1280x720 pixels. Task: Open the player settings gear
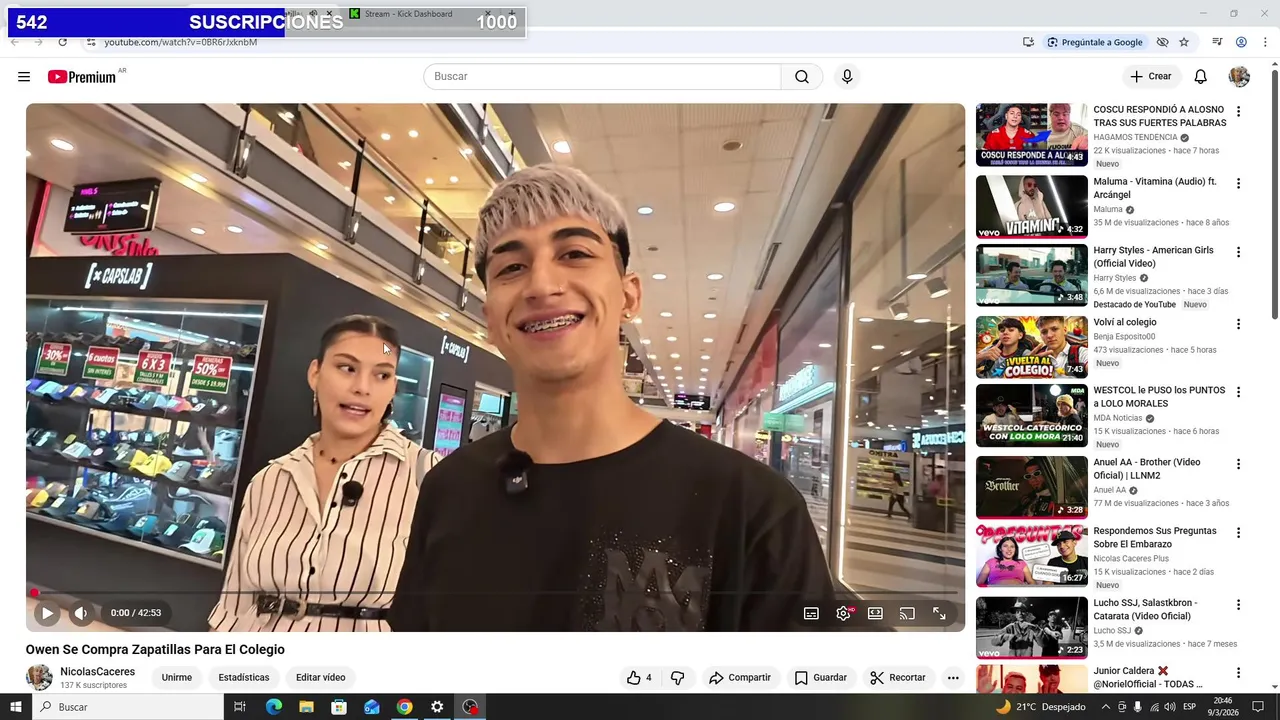click(843, 614)
